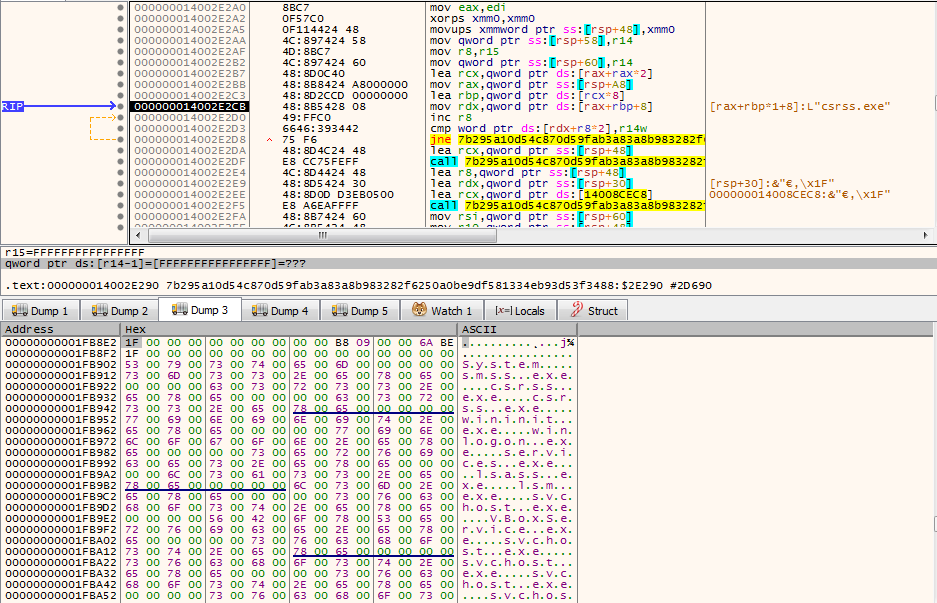Click ASCII text 's.m.s.s...e.x.e.'
The image size is (937, 603).
(518, 375)
